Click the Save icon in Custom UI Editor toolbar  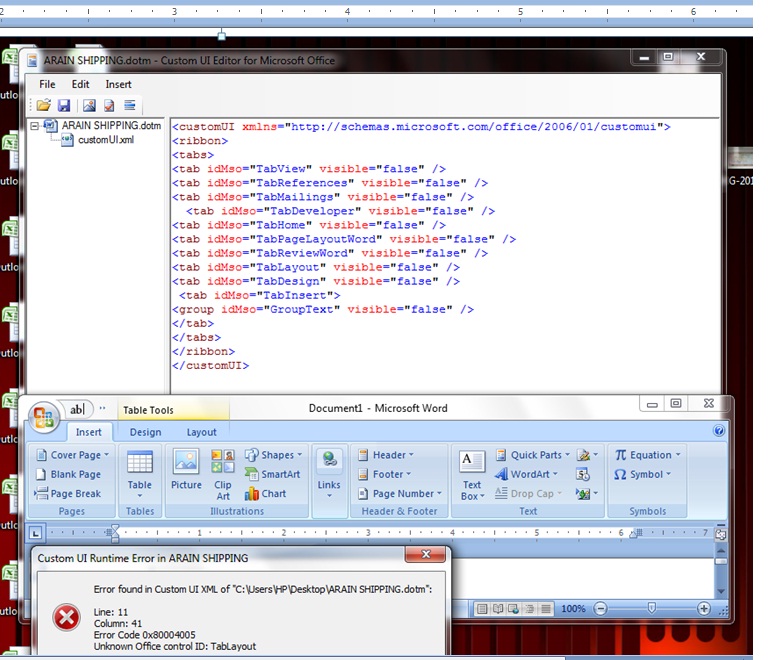[64, 105]
